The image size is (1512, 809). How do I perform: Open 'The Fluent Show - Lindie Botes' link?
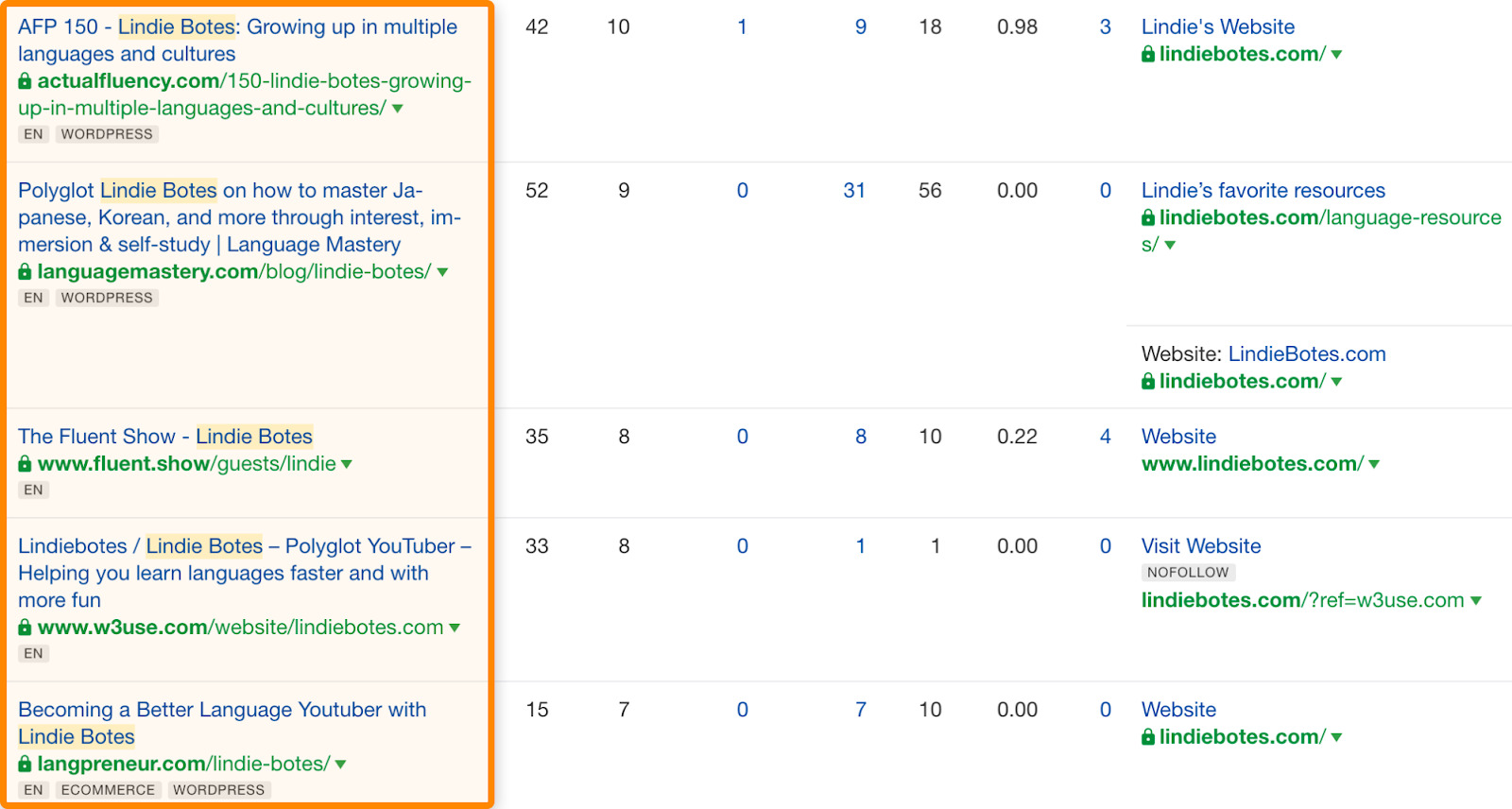coord(165,437)
